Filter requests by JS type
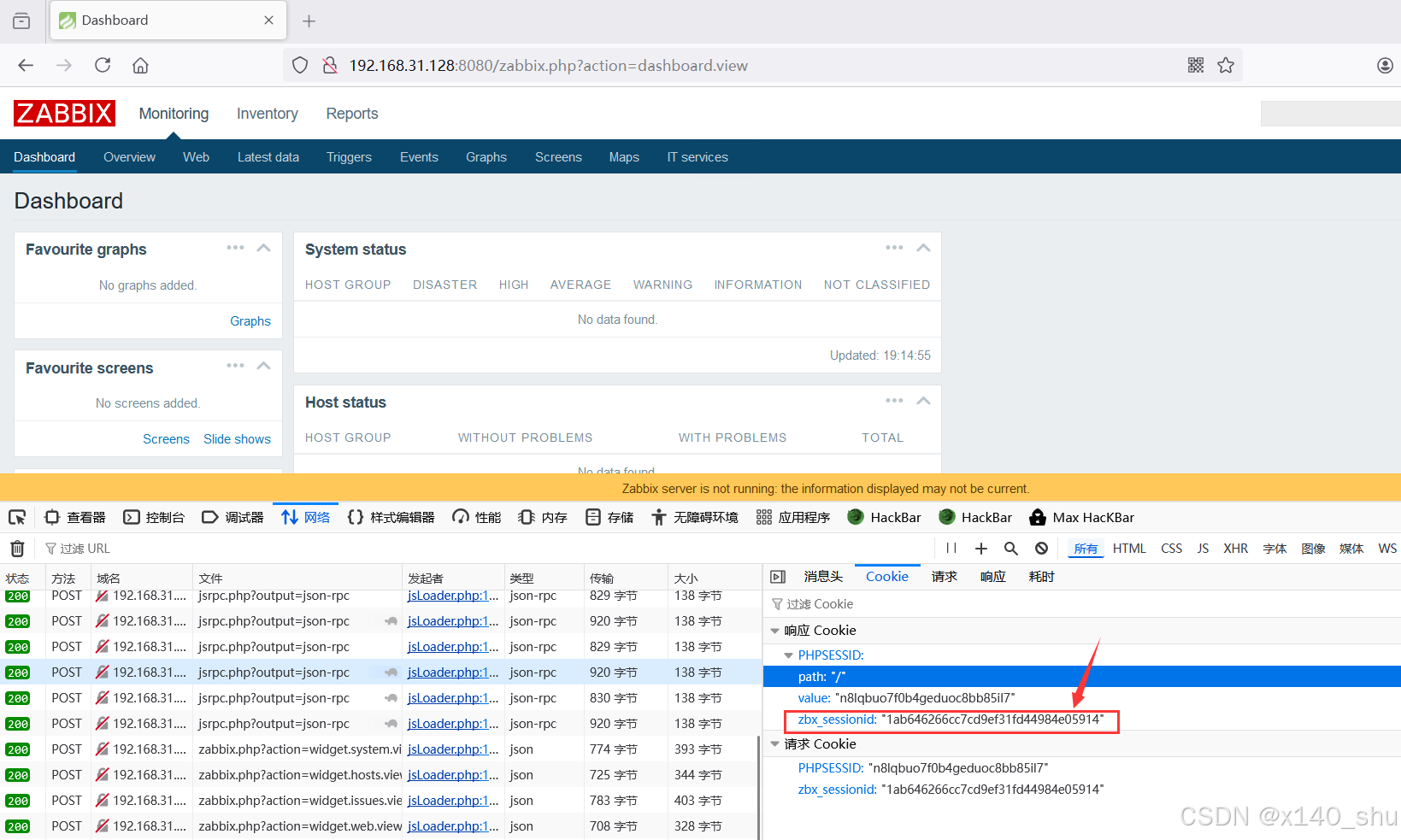1401x840 pixels. (x=1203, y=549)
